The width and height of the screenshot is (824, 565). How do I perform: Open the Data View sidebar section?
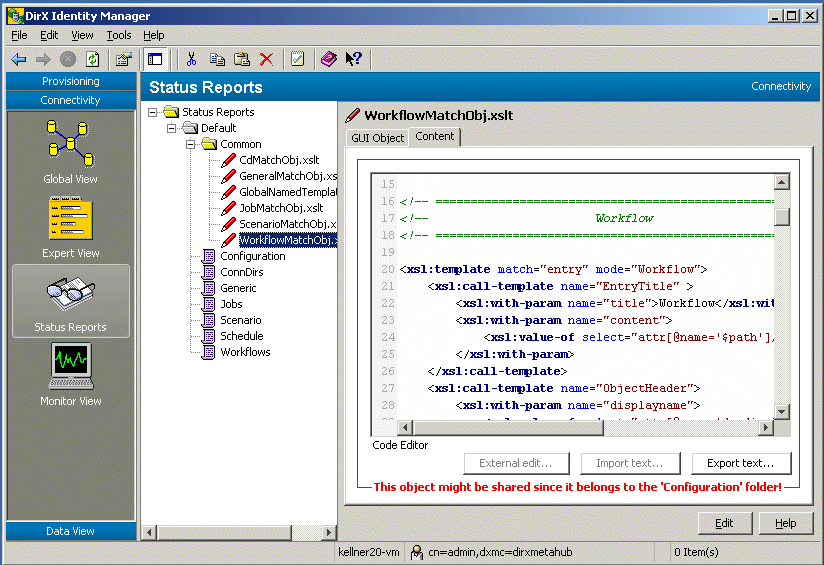click(x=70, y=531)
